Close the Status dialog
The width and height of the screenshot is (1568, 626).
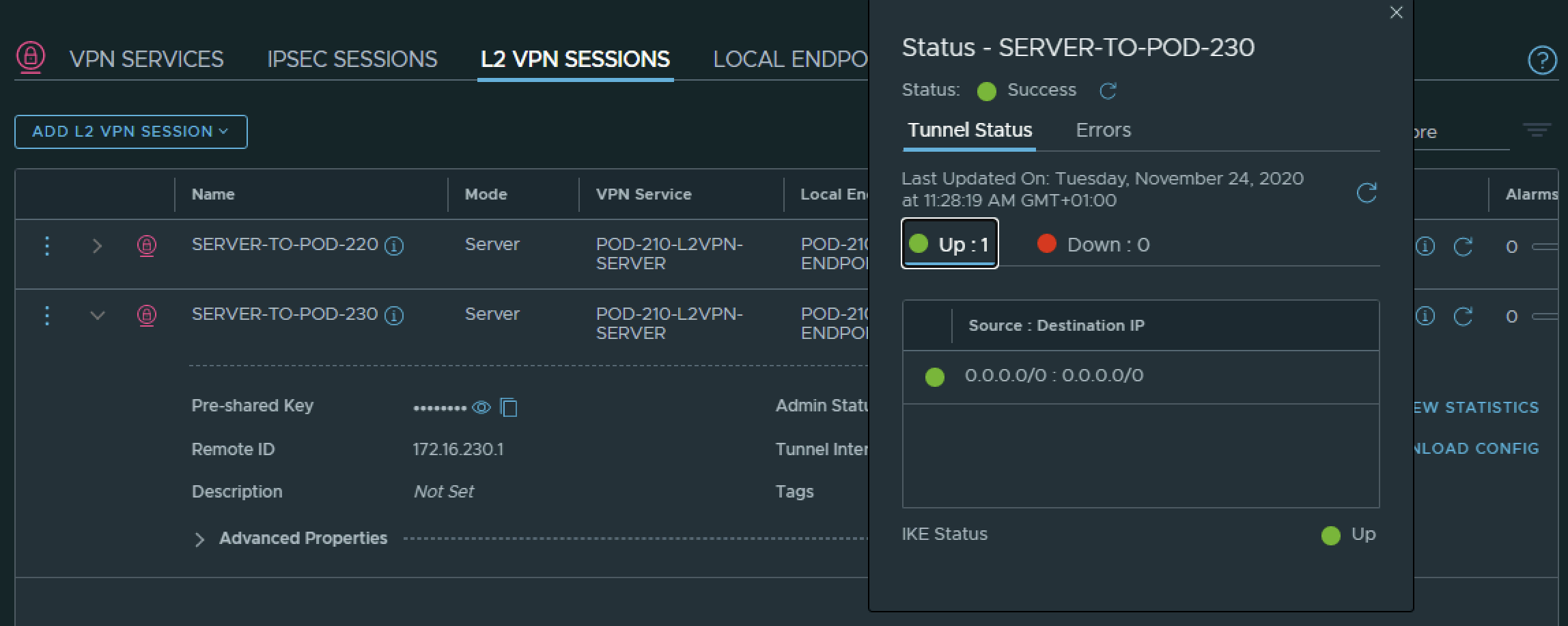pos(1396,12)
